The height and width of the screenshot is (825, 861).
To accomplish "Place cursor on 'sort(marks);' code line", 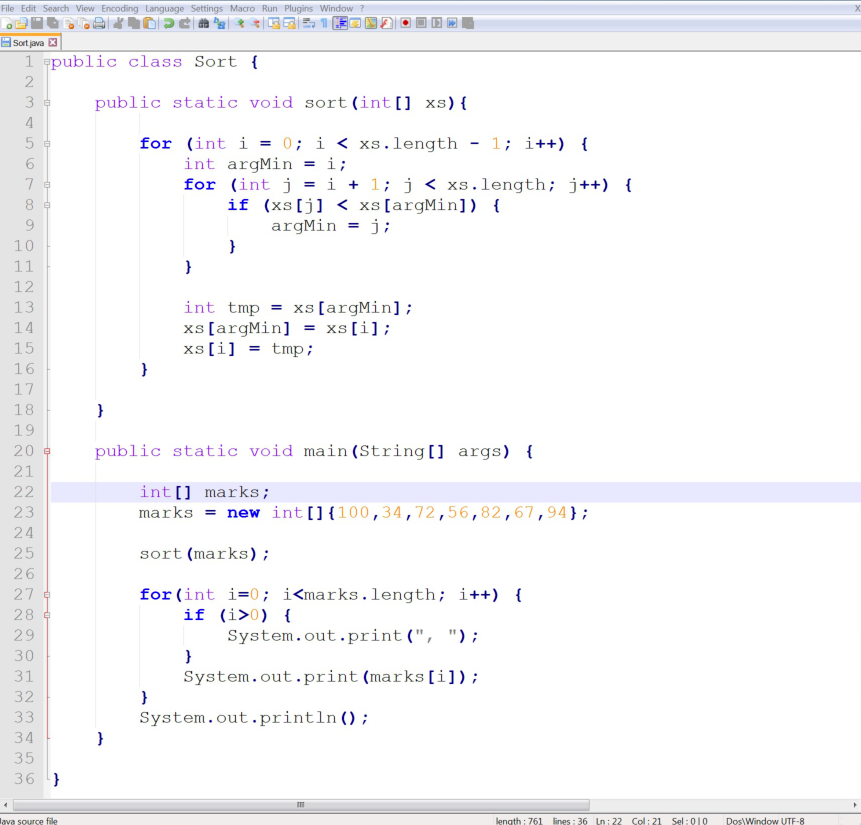I will (x=204, y=554).
